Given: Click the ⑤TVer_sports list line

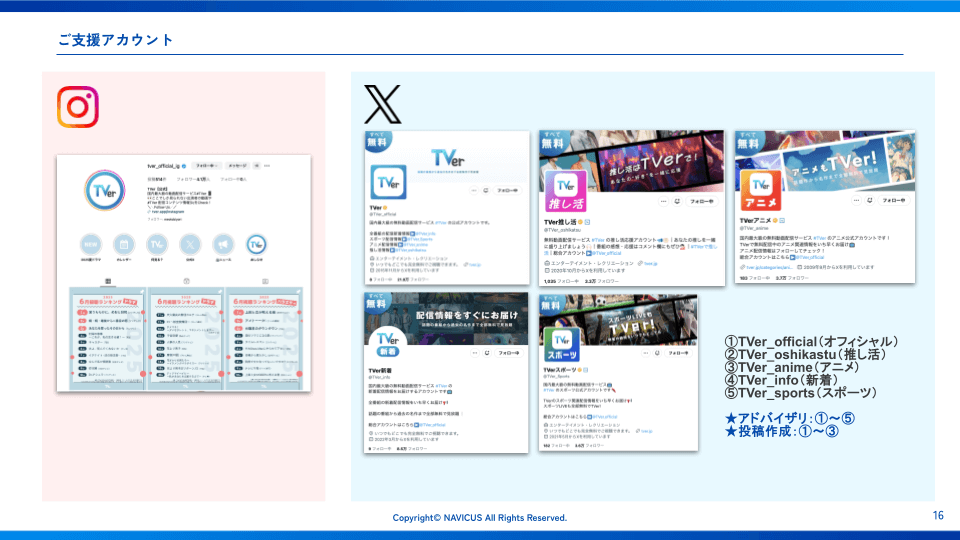Looking at the screenshot, I should (800, 393).
